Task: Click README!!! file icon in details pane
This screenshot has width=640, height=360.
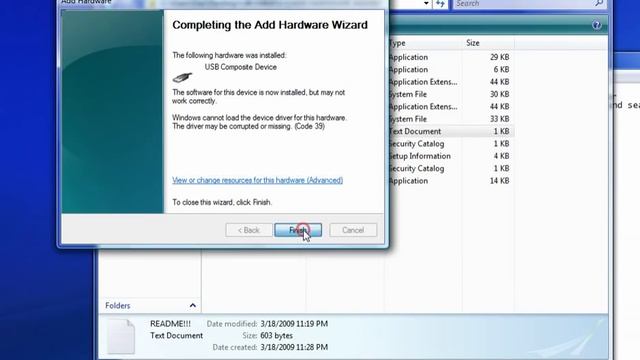Action: pyautogui.click(x=121, y=336)
